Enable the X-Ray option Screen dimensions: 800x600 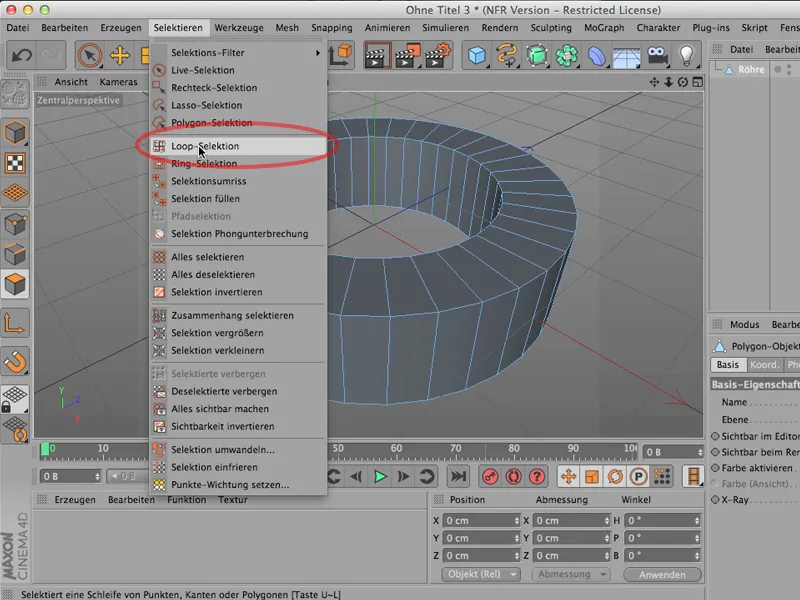pyautogui.click(x=716, y=499)
